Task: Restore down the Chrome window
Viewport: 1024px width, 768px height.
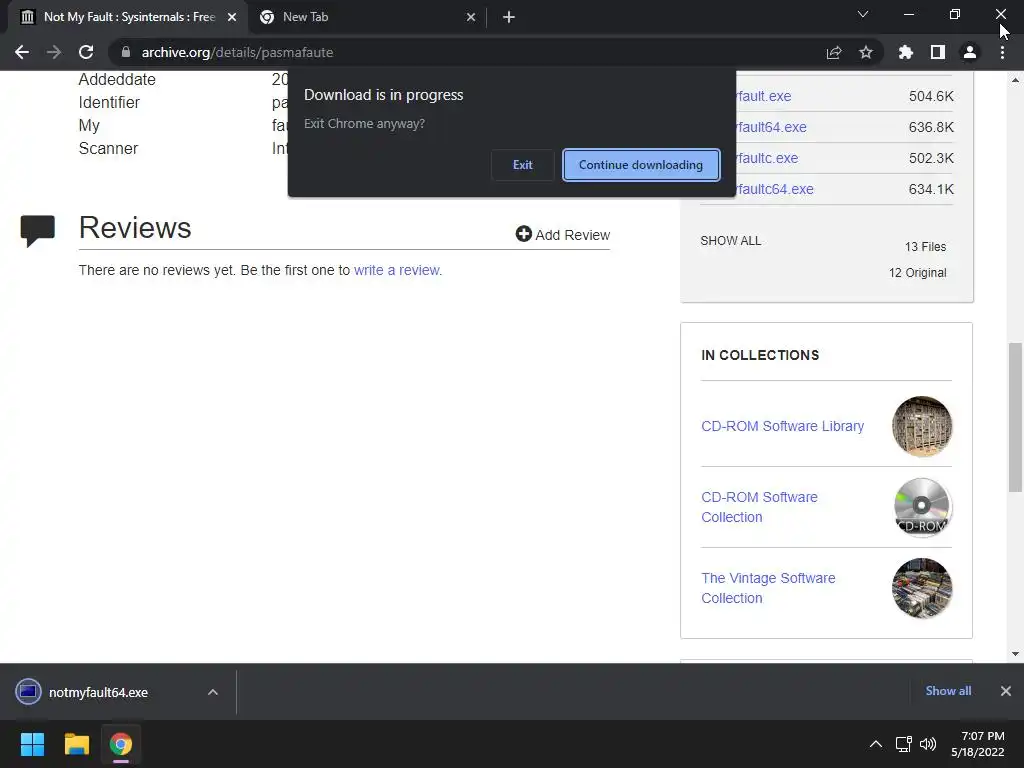Action: click(x=955, y=14)
